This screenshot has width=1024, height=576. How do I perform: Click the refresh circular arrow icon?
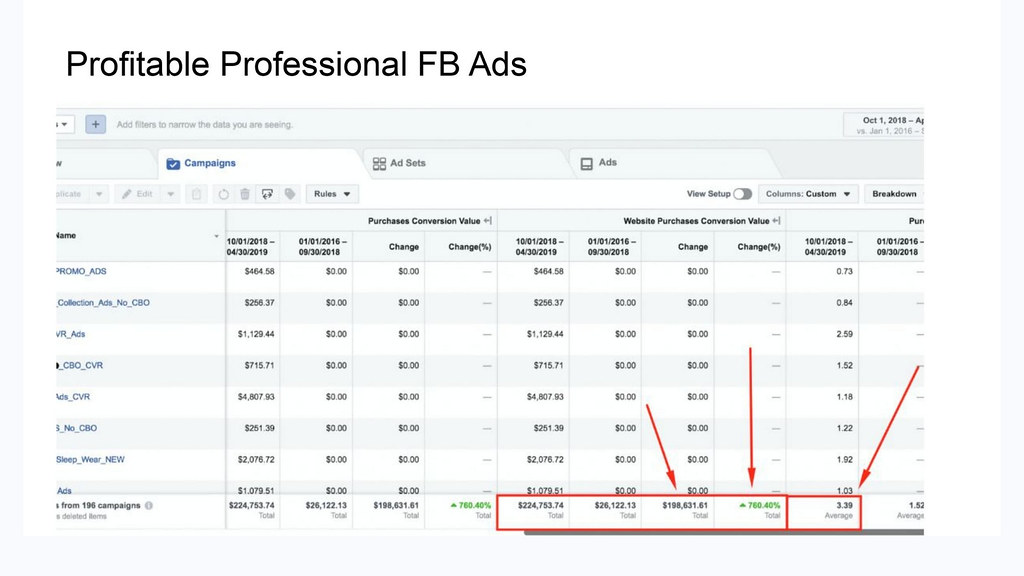(223, 193)
